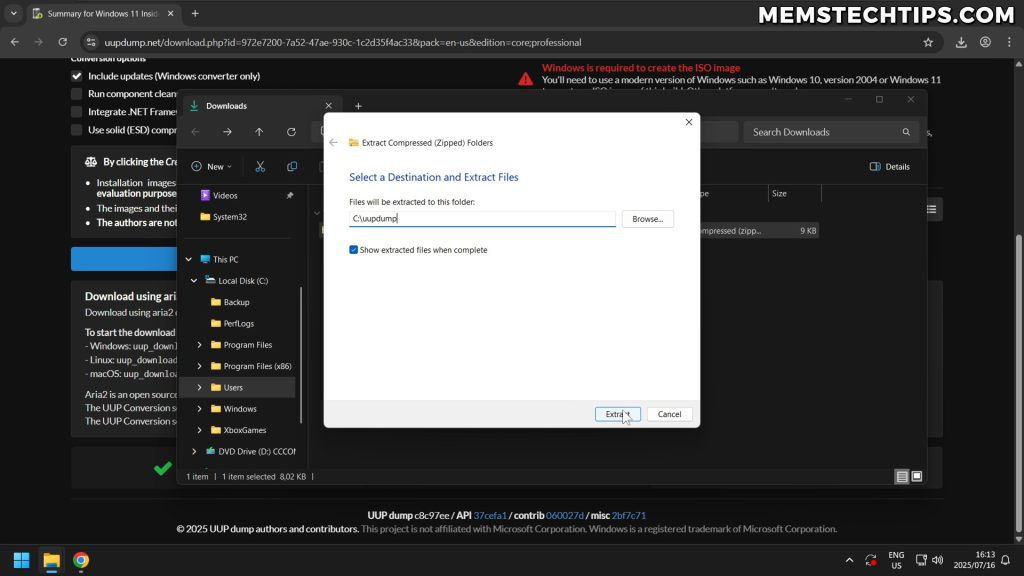Select the Chrome tab Summary for Windows 11
The height and width of the screenshot is (576, 1024).
tap(103, 14)
